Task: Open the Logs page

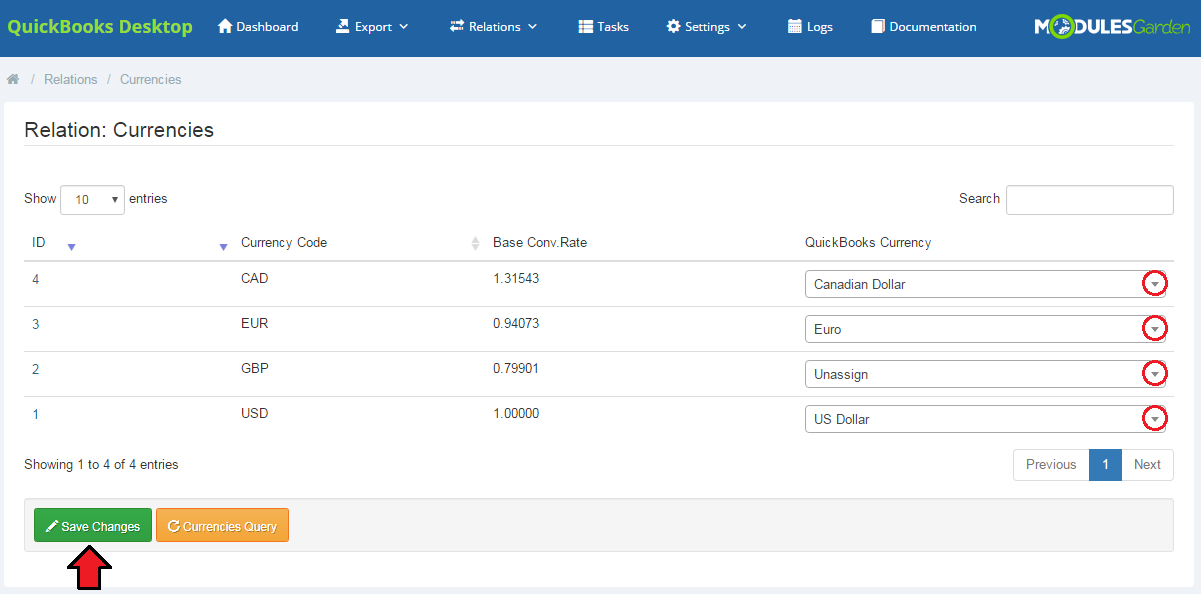Action: pos(810,27)
